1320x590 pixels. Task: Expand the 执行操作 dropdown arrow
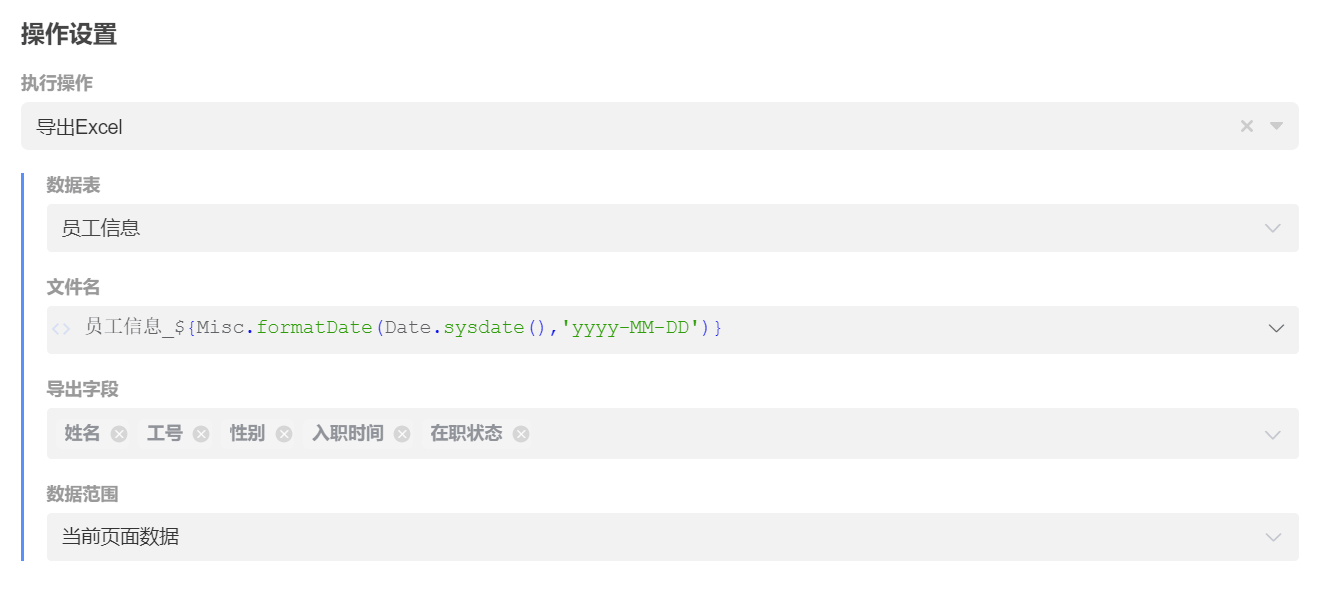(1276, 126)
